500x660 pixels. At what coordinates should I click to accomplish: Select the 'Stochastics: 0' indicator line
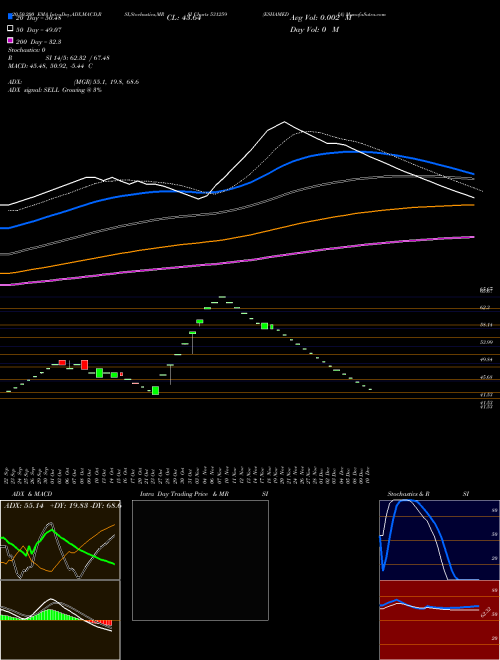(27, 50)
